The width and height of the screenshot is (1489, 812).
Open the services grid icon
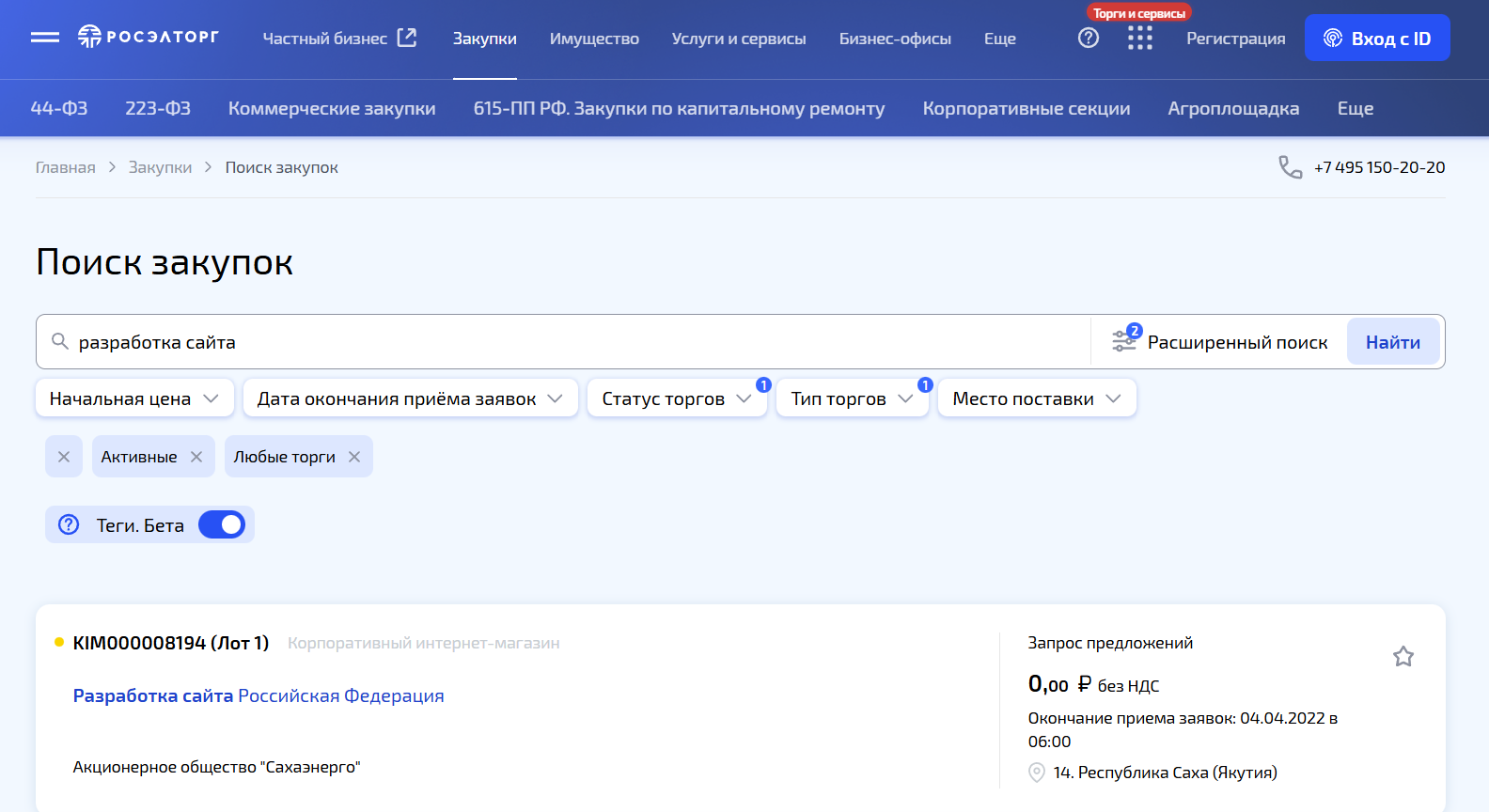(1139, 38)
